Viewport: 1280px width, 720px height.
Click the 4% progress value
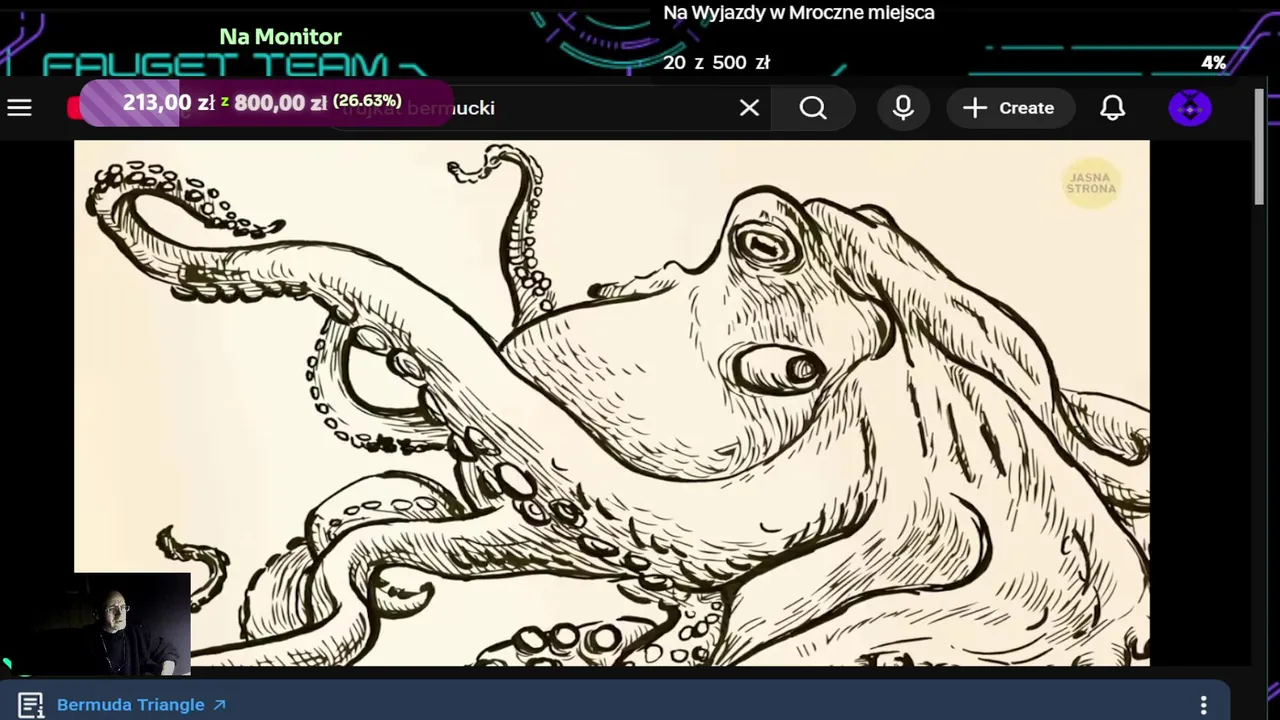coord(1214,63)
